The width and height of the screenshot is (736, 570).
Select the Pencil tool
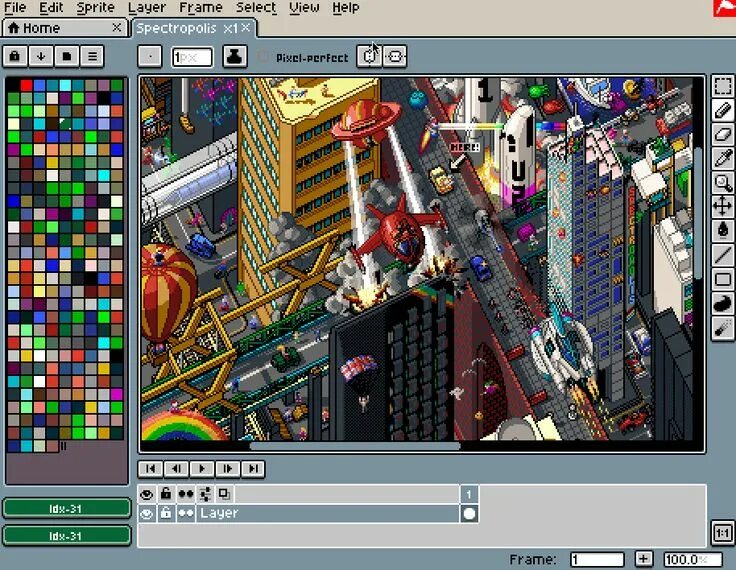[723, 110]
